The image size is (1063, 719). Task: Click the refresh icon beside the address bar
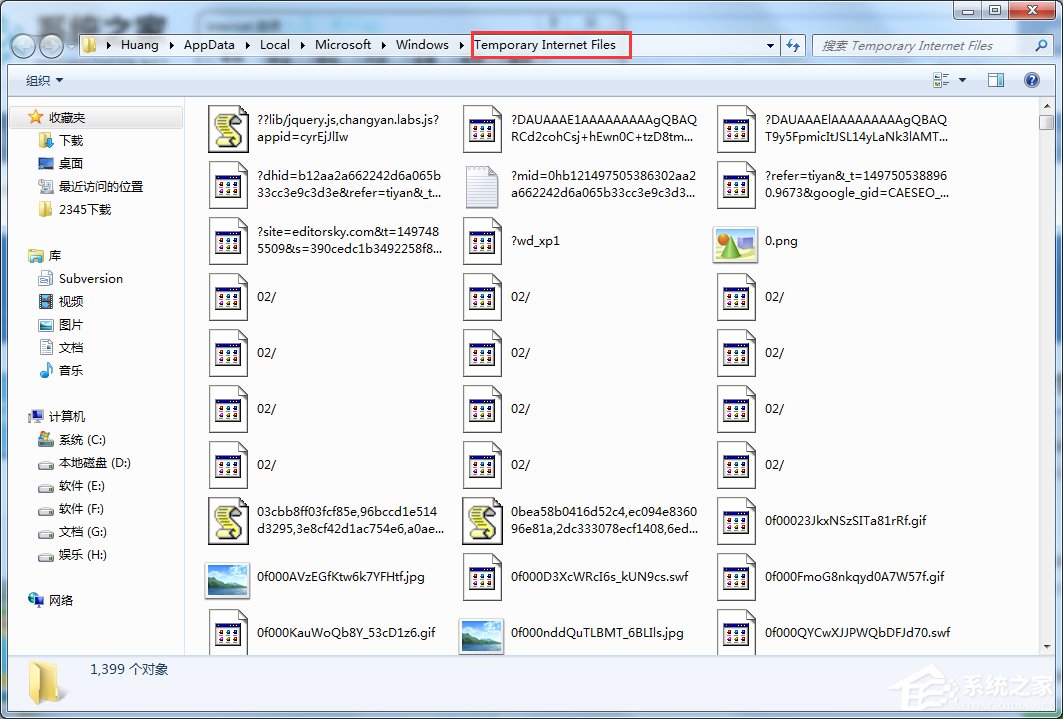click(794, 45)
